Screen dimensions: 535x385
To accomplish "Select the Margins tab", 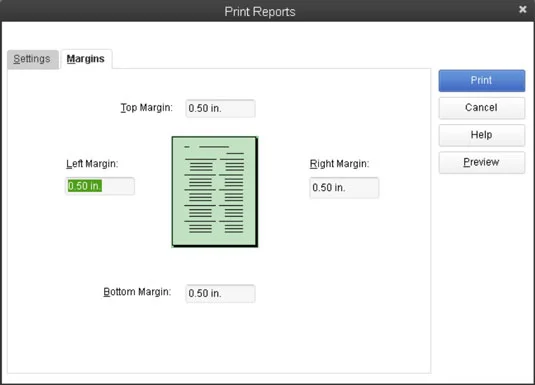I will coord(86,59).
